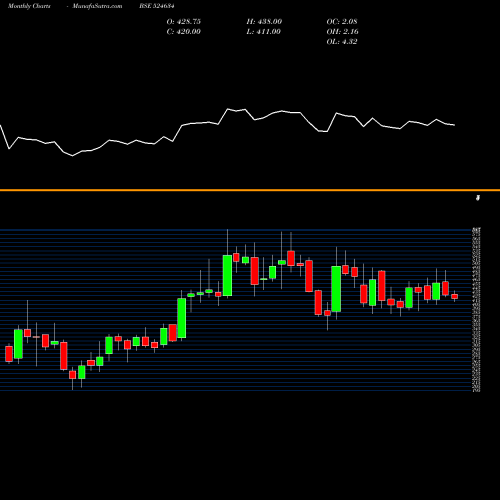Click the OL: 4.32 value
The image size is (500, 500).
pos(342,42)
